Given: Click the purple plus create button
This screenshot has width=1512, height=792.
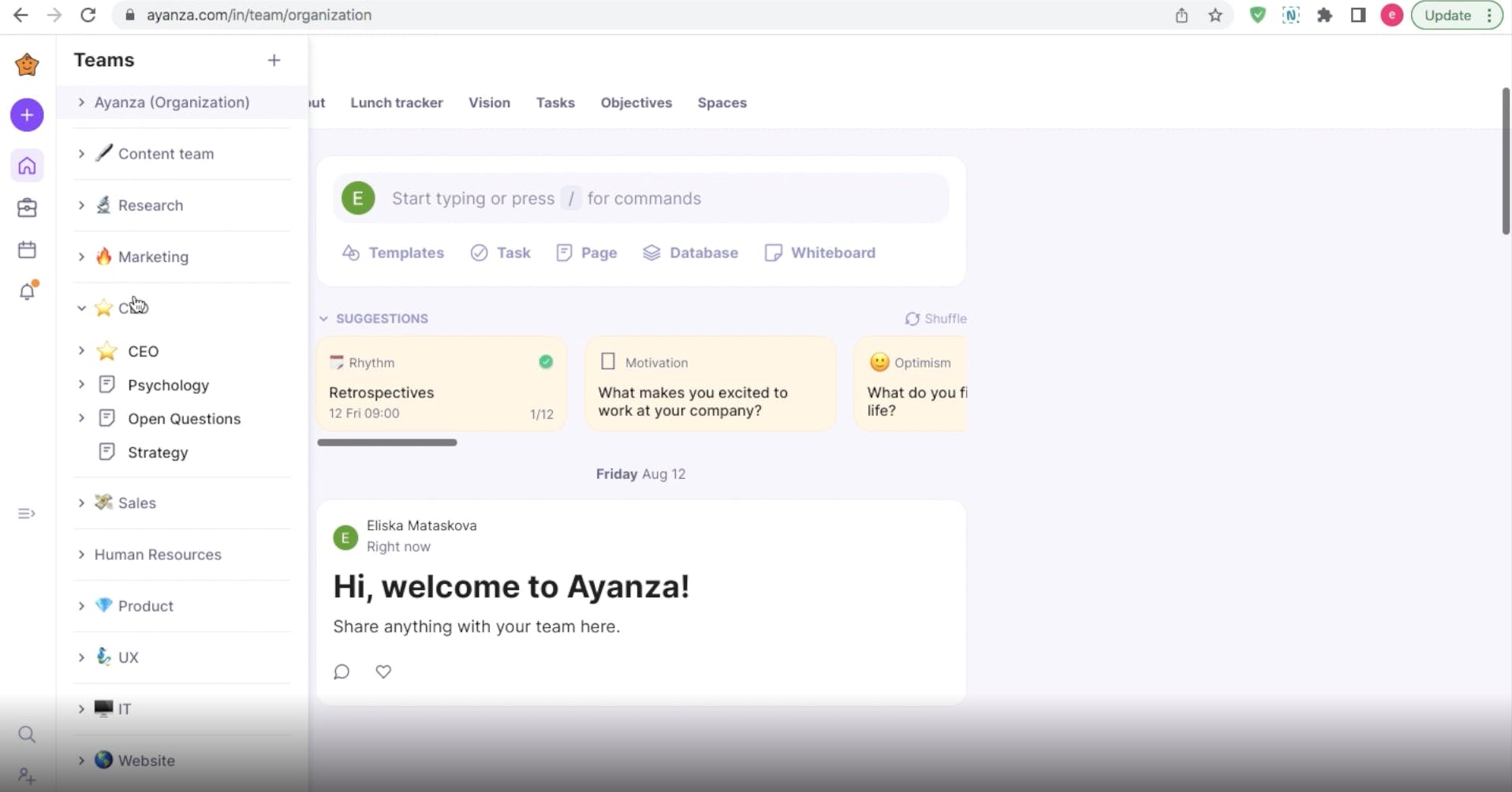Looking at the screenshot, I should pos(27,115).
